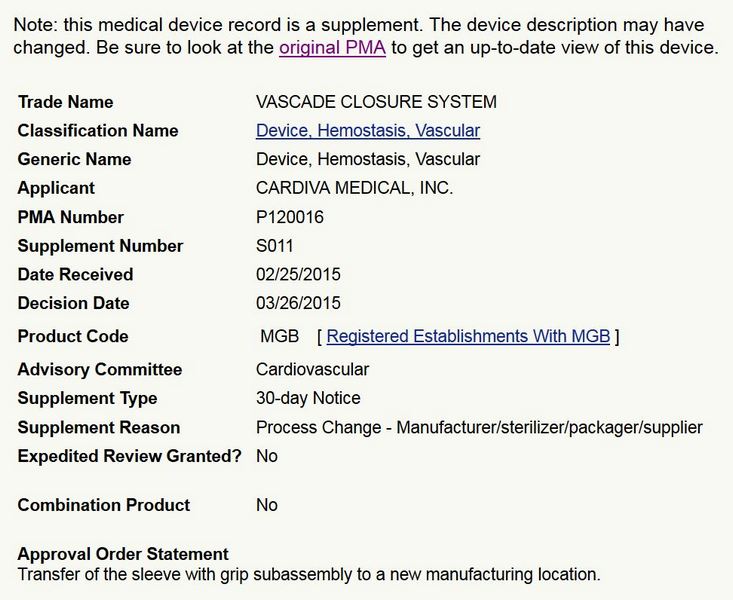Click the Expedited Review Granted label
The width and height of the screenshot is (733, 600).
130,456
